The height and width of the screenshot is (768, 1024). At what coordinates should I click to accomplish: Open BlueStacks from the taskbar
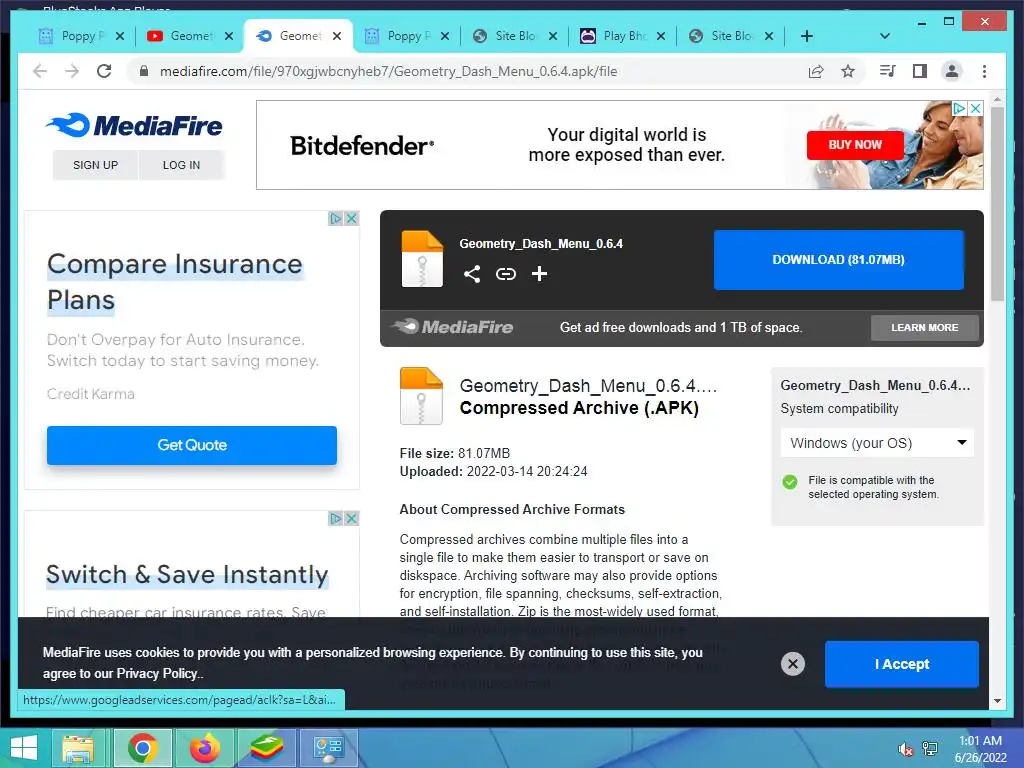[x=266, y=748]
